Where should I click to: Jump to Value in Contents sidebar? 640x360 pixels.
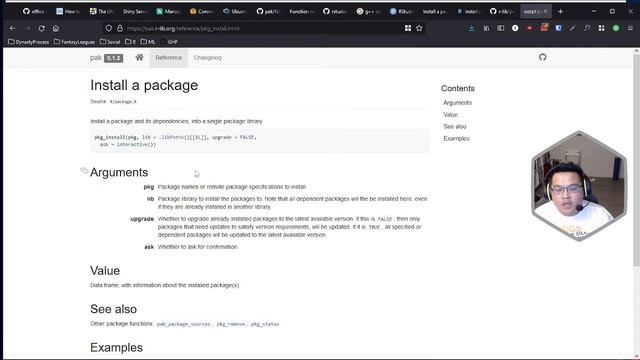tap(451, 115)
